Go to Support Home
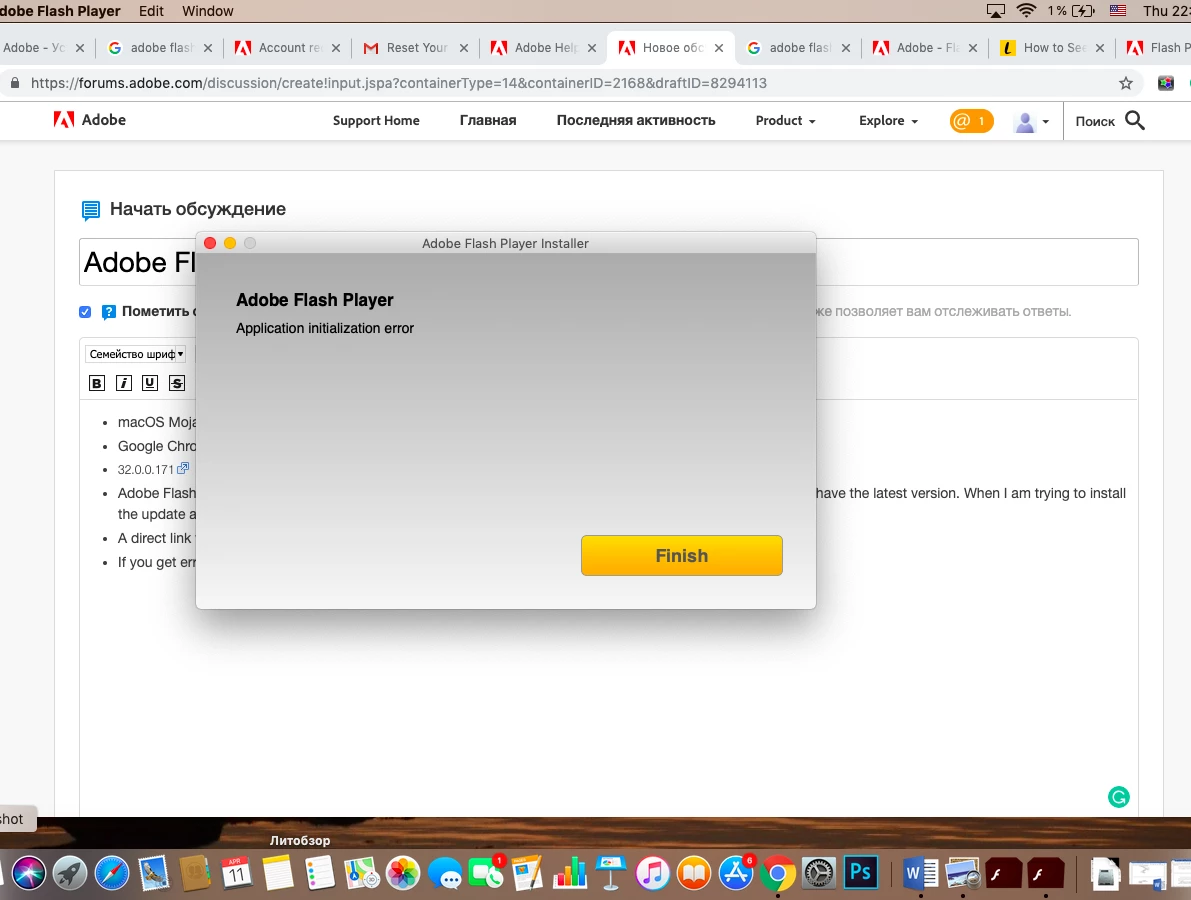1191x900 pixels. (x=376, y=121)
